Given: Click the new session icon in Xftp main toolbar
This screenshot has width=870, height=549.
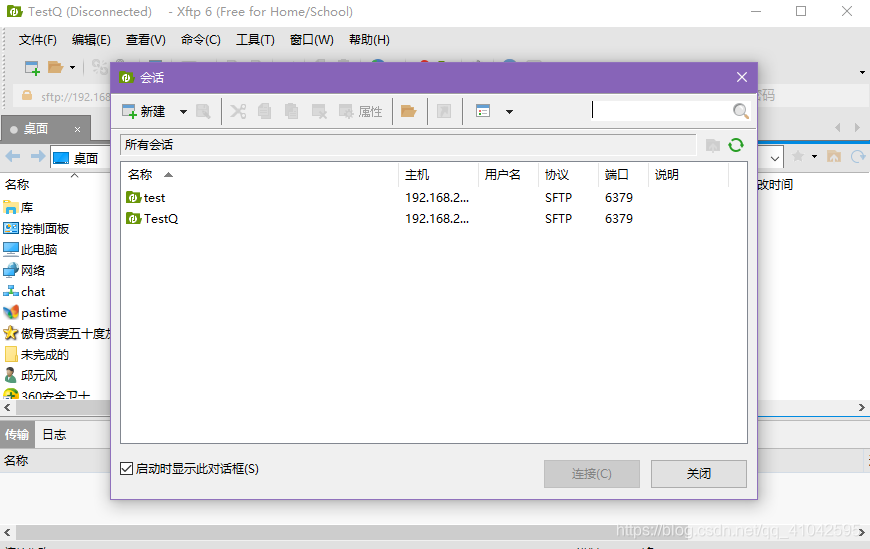Looking at the screenshot, I should point(32,68).
